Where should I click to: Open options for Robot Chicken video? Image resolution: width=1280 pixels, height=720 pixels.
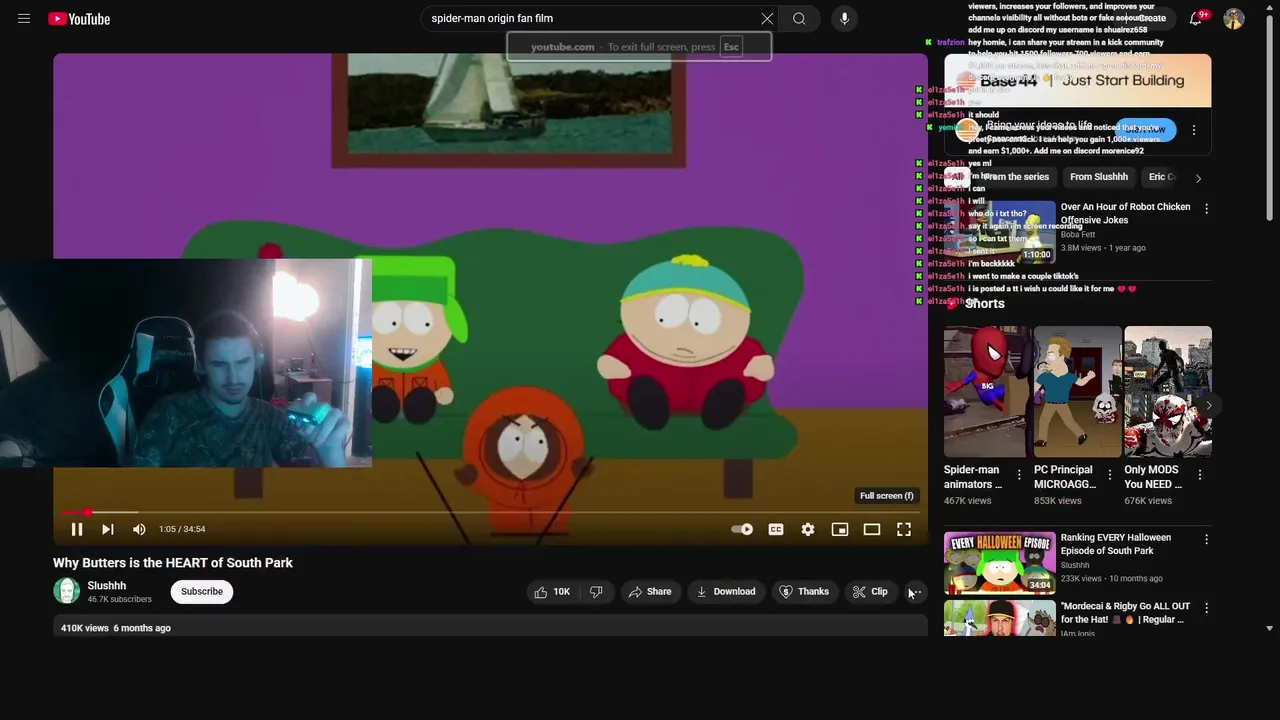click(1206, 209)
